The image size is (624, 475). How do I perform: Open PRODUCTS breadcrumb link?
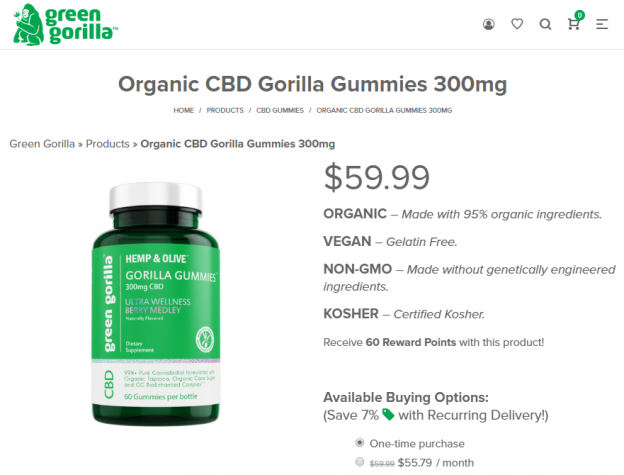225,110
